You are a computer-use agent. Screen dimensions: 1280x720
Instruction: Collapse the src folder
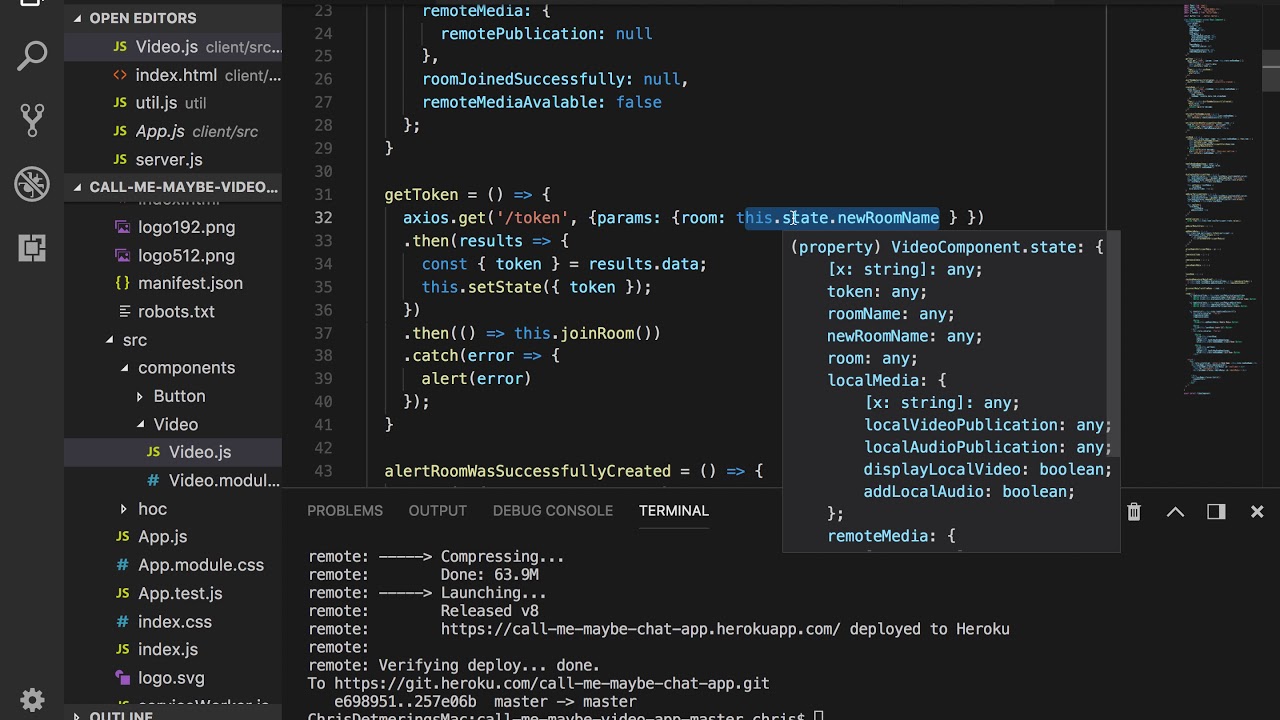pos(110,340)
